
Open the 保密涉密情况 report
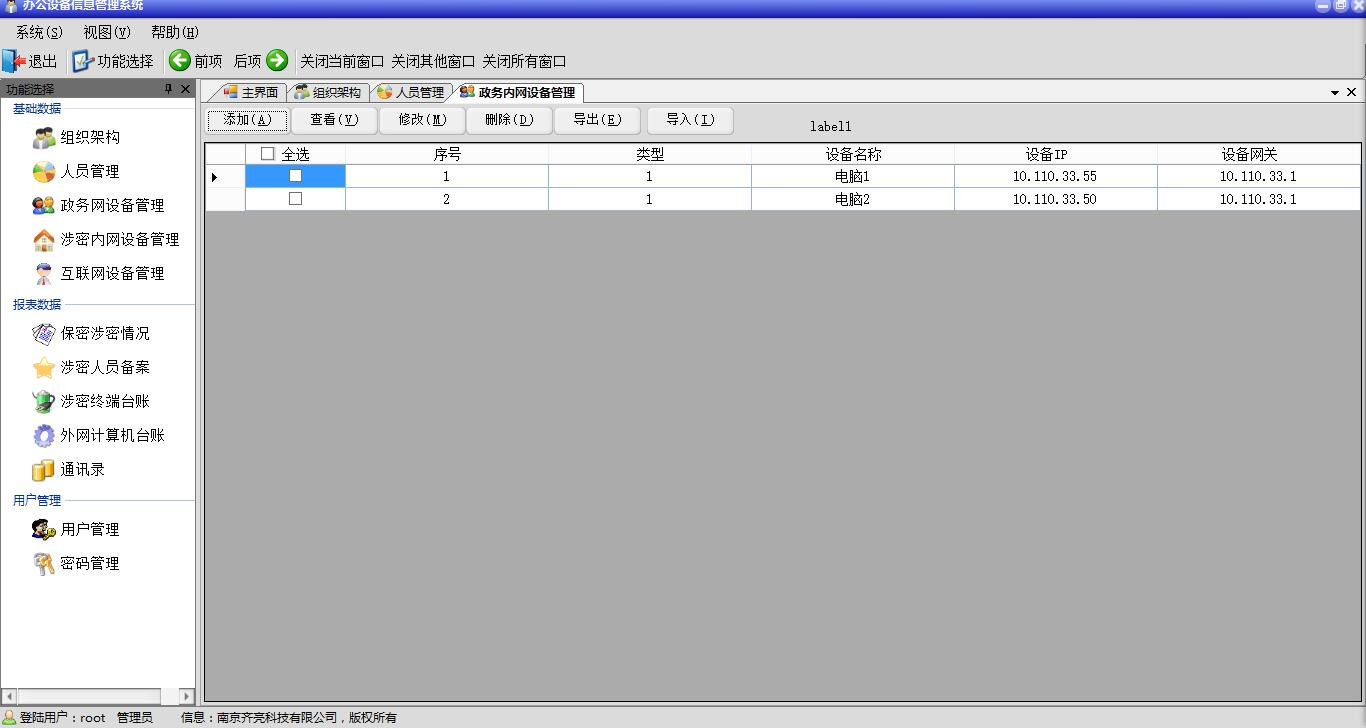click(104, 334)
